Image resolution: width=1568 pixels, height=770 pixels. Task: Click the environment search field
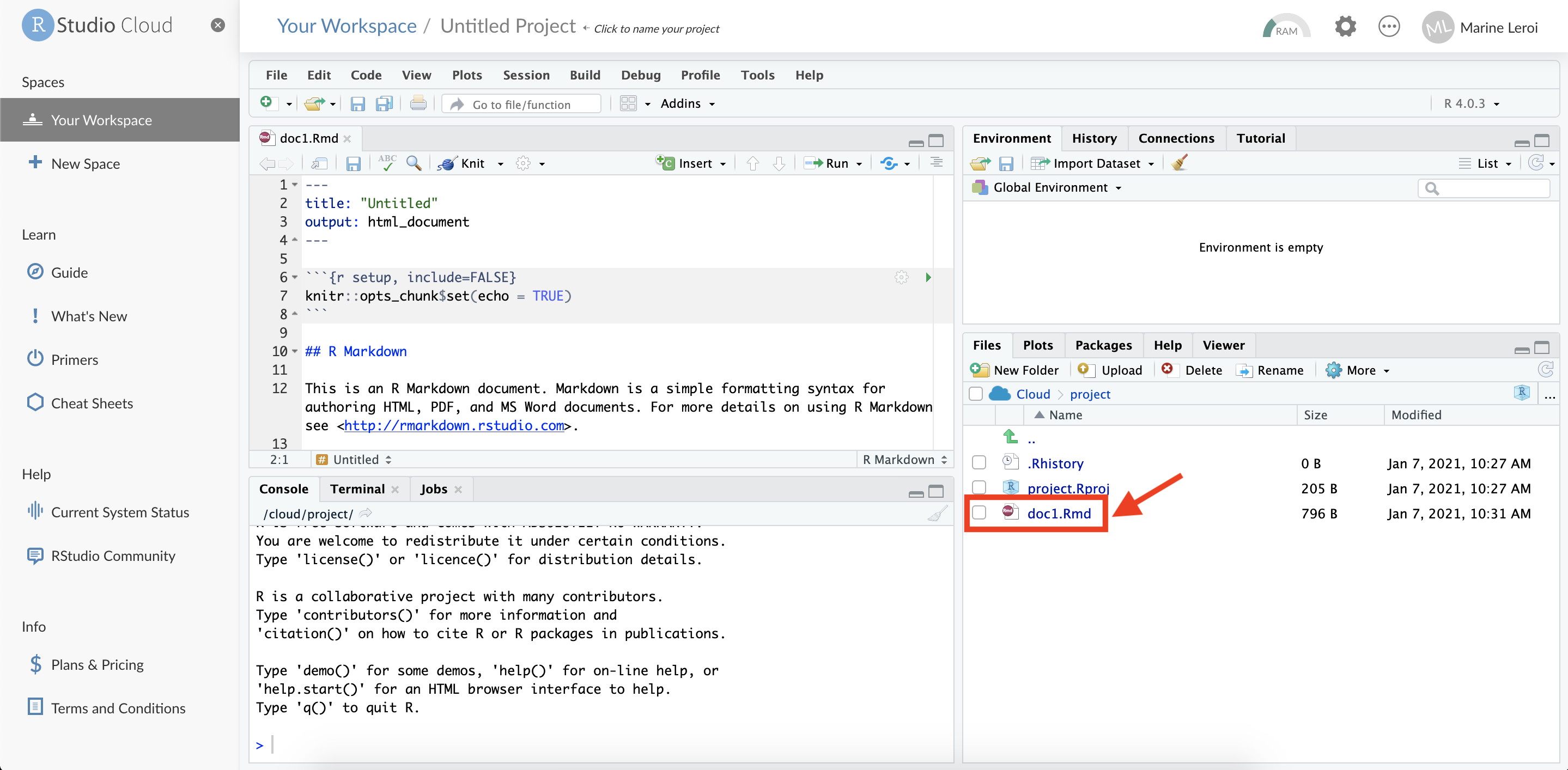[1483, 188]
